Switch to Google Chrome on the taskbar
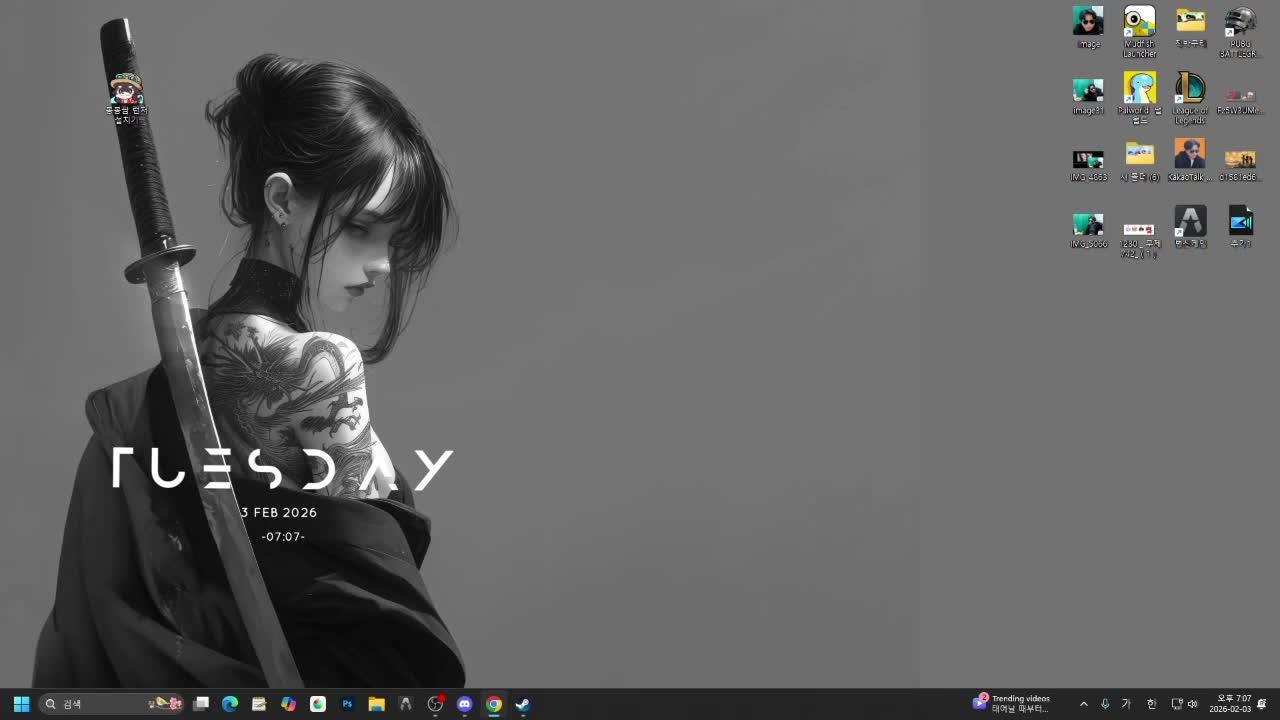 click(493, 704)
